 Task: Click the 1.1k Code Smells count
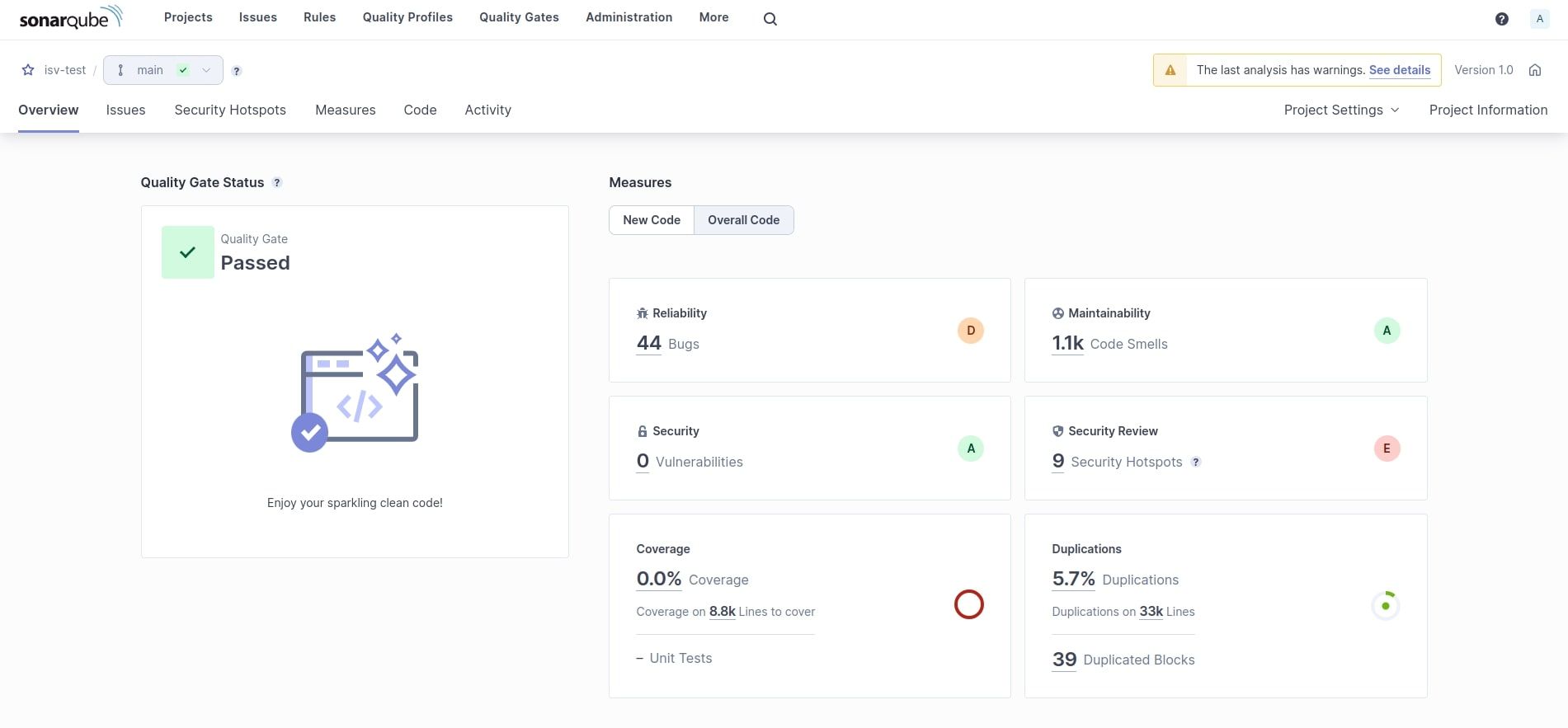click(1067, 343)
